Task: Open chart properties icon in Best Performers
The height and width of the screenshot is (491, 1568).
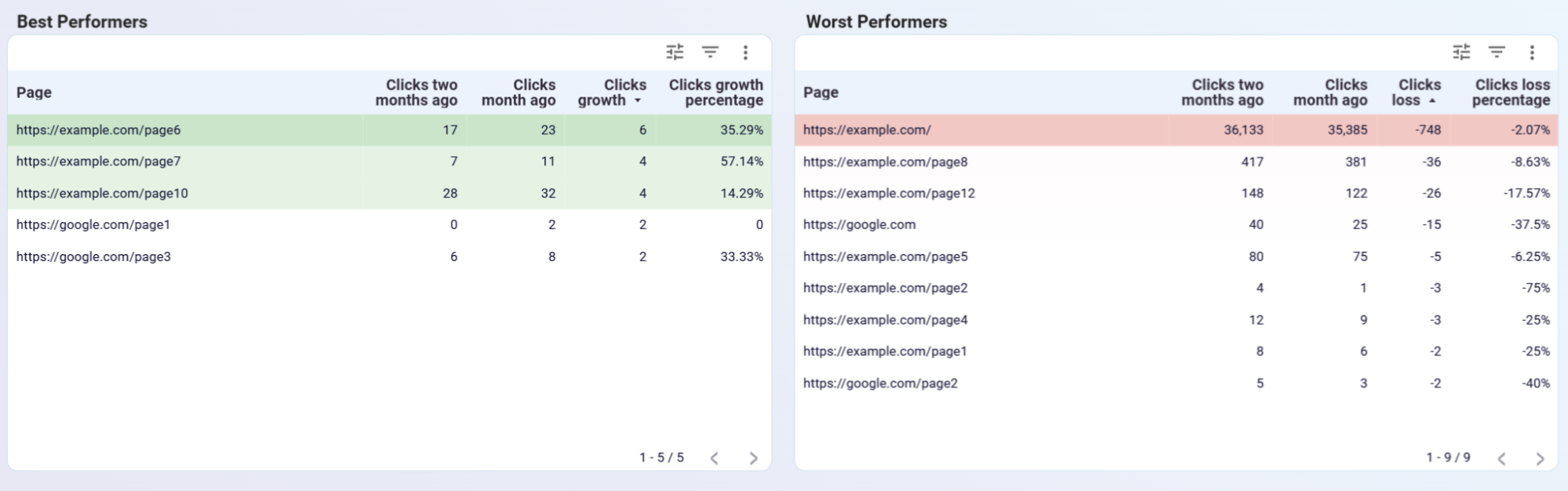Action: pyautogui.click(x=675, y=53)
